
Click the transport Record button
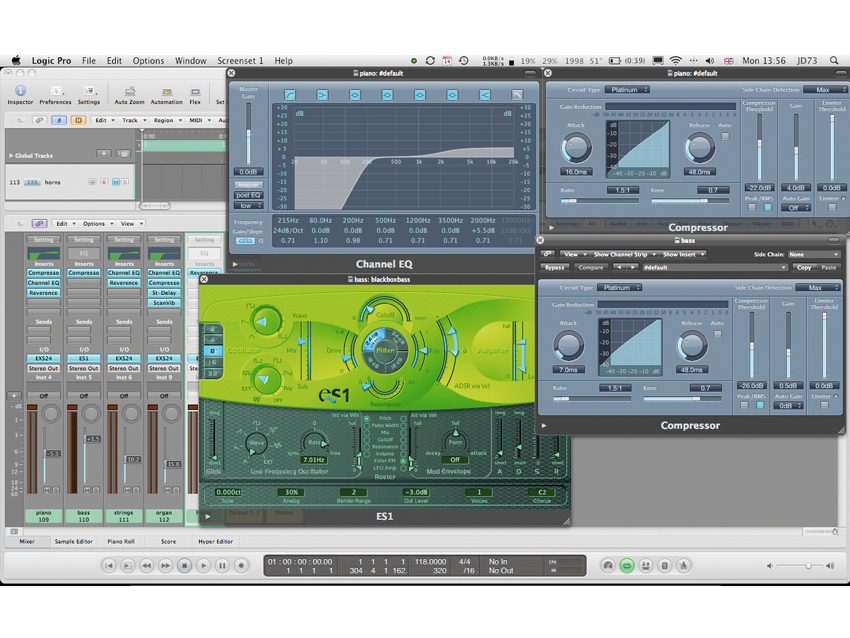click(x=241, y=565)
